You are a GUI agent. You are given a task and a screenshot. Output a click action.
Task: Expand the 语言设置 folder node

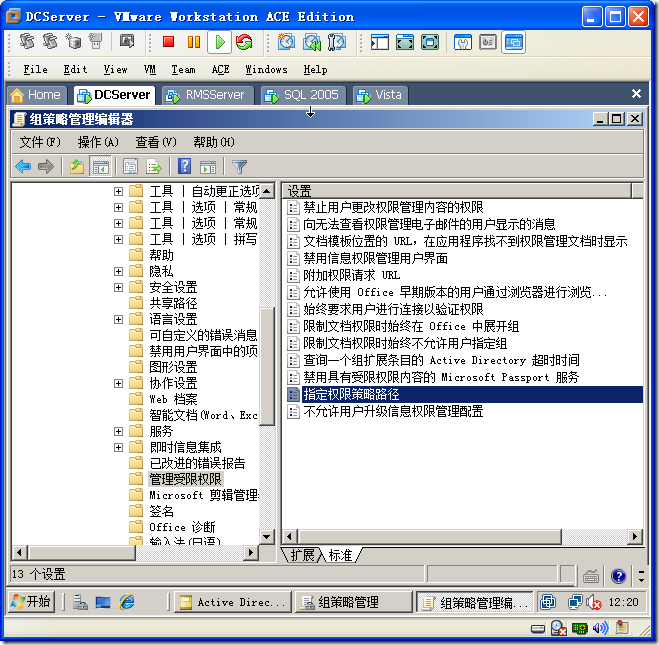pyautogui.click(x=119, y=319)
